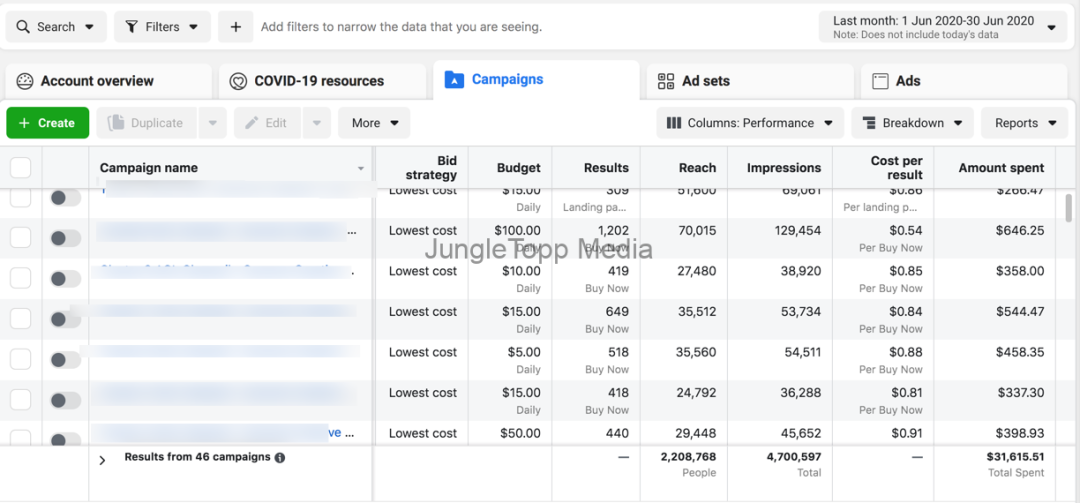Expand the Breakdown dropdown

[x=912, y=123]
